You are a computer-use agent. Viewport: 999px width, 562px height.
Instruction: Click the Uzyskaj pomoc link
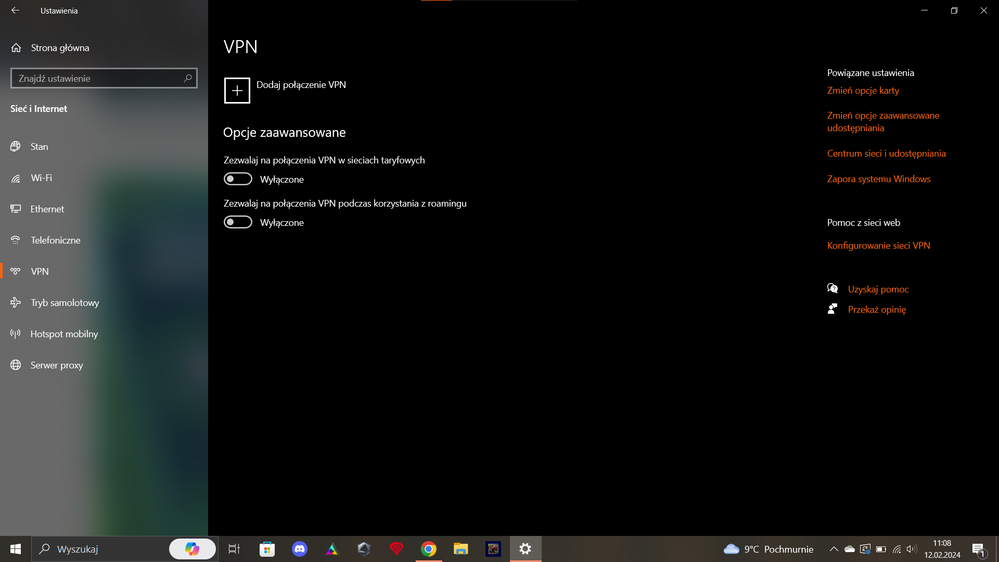(878, 289)
